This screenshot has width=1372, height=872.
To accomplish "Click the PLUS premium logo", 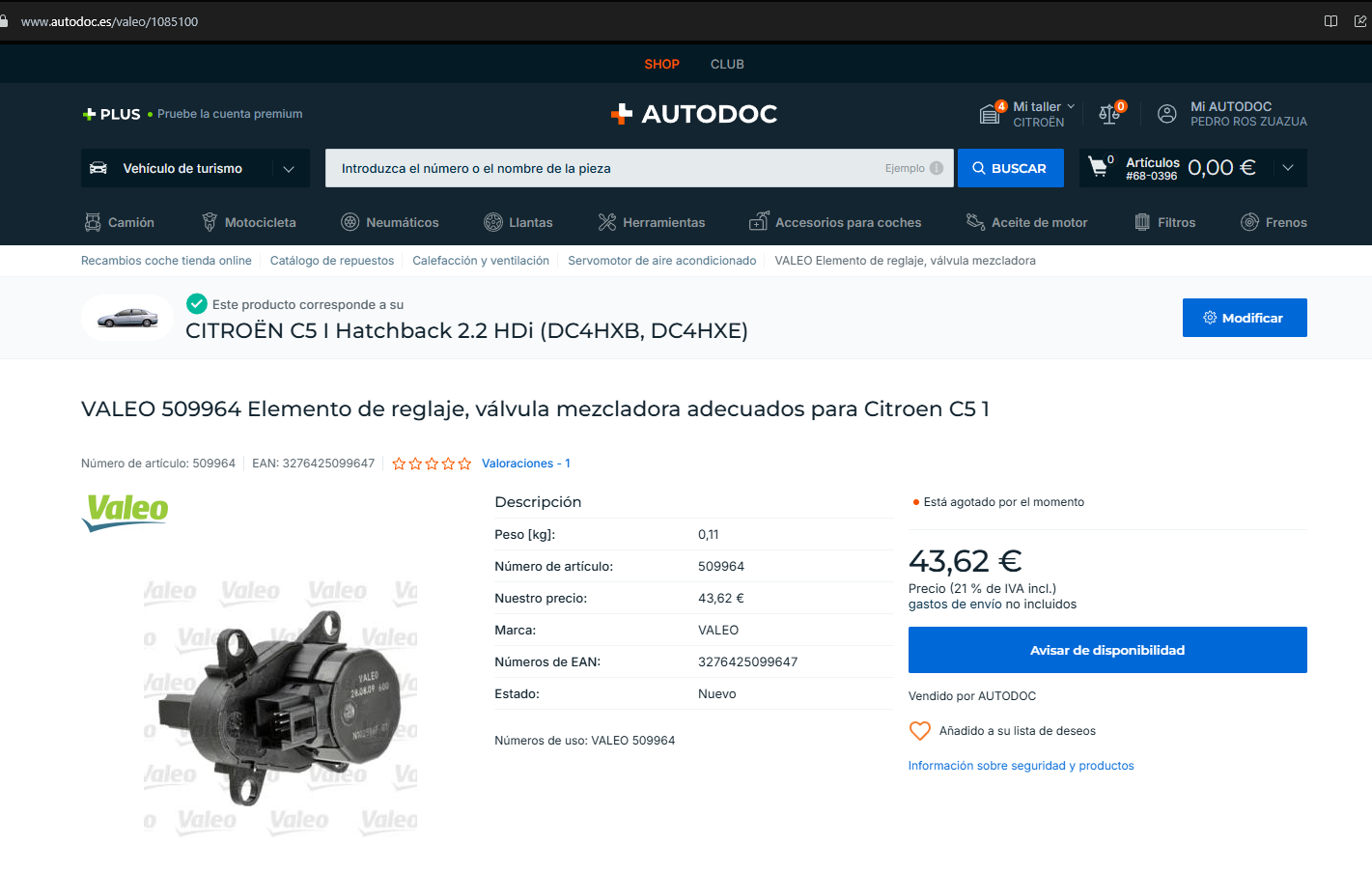I will click(x=111, y=114).
